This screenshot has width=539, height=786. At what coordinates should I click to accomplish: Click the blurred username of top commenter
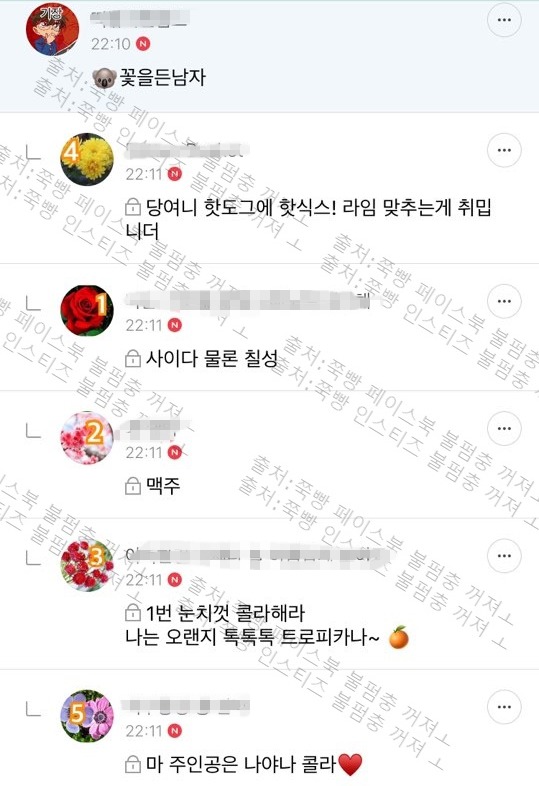pyautogui.click(x=139, y=18)
